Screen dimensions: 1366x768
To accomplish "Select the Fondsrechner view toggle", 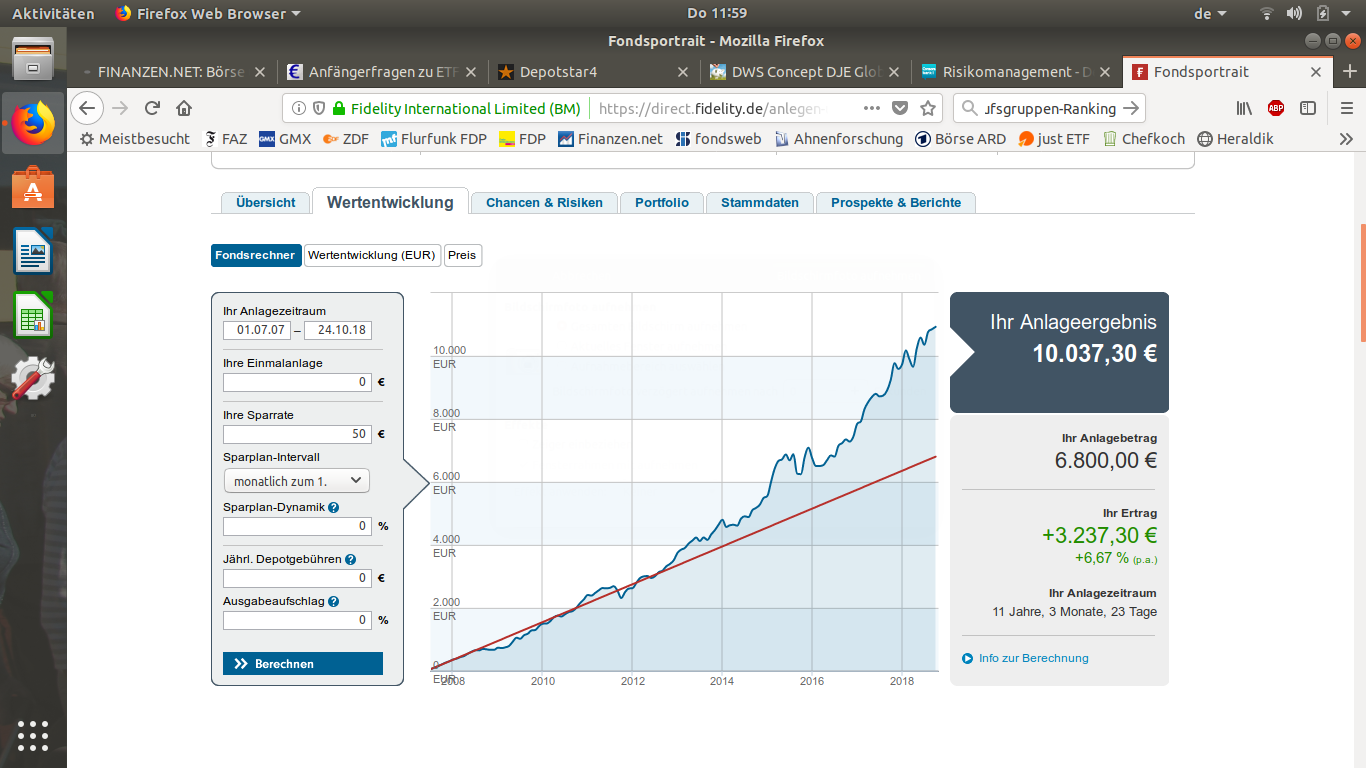I will coord(256,255).
